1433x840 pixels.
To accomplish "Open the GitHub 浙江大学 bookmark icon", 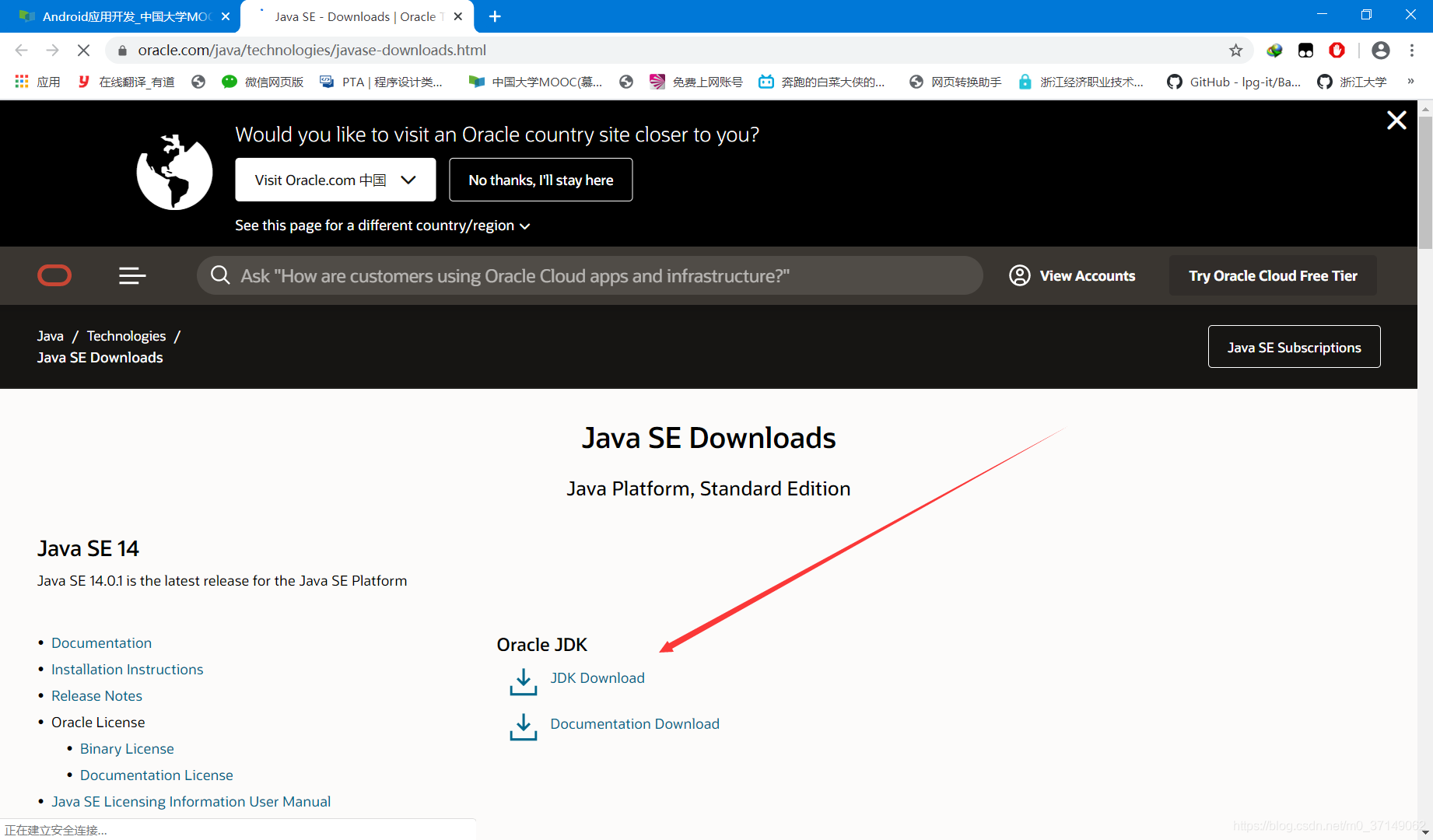I will point(1326,81).
